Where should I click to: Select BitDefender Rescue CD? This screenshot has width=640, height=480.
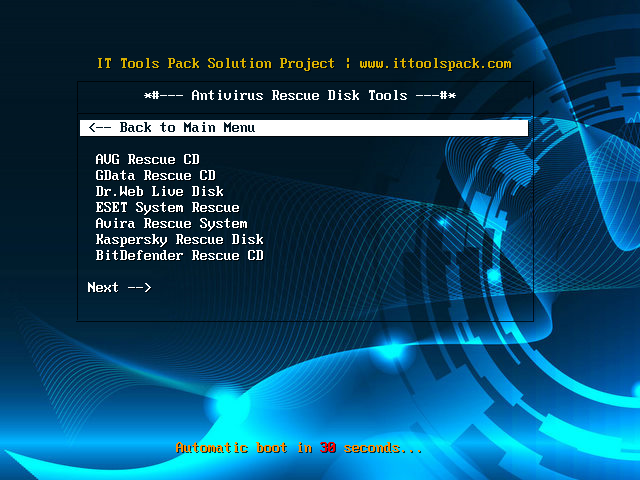click(180, 256)
